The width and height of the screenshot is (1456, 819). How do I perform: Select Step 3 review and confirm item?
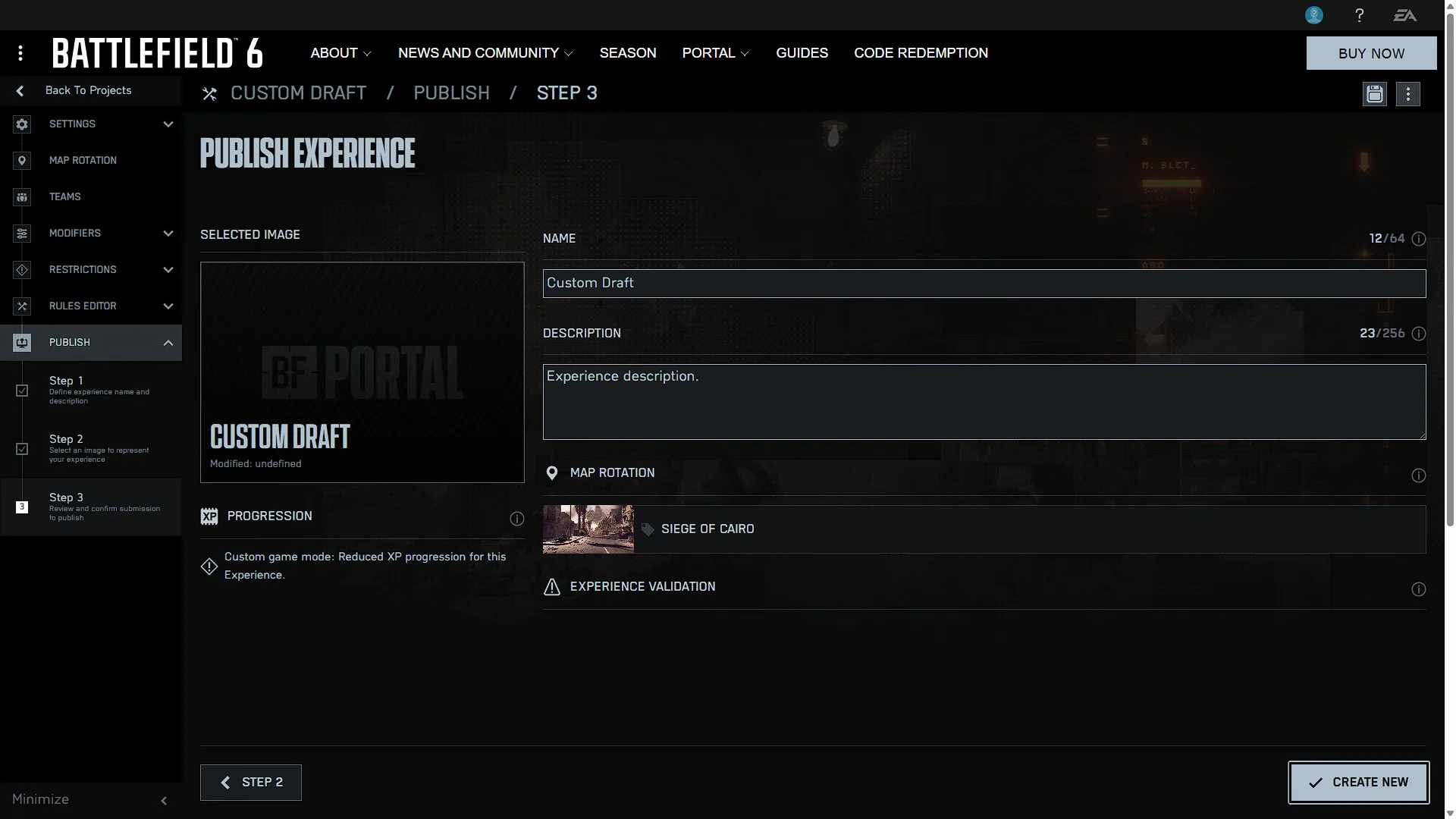point(91,507)
